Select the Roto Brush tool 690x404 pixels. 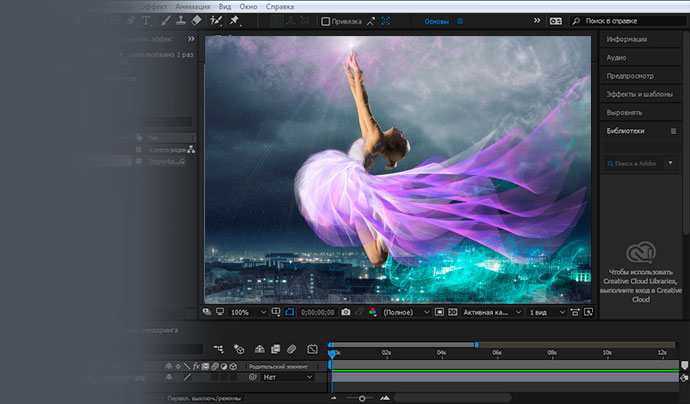click(x=216, y=20)
